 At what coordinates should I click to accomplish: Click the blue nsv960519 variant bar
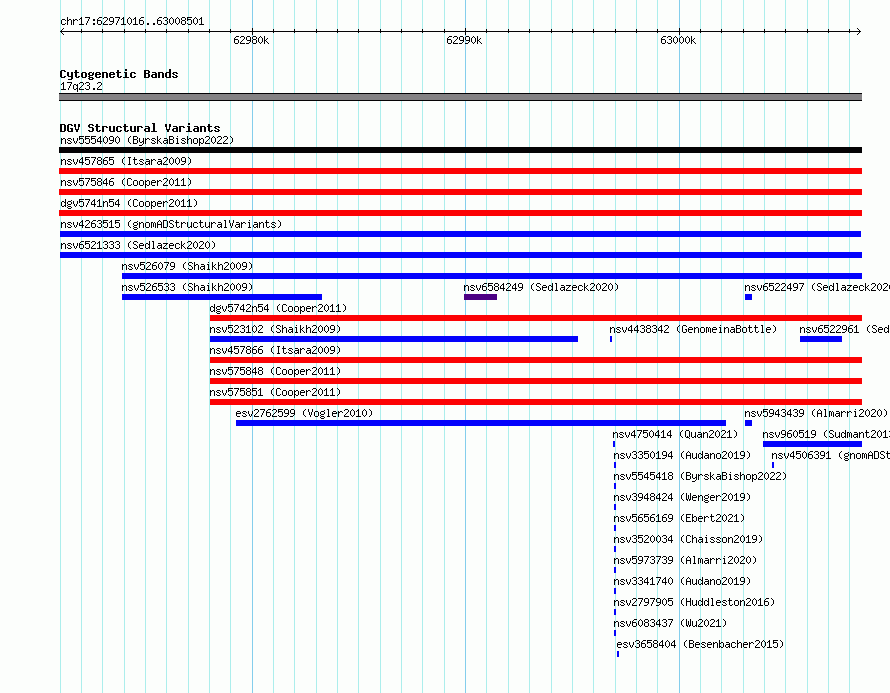pos(812,444)
